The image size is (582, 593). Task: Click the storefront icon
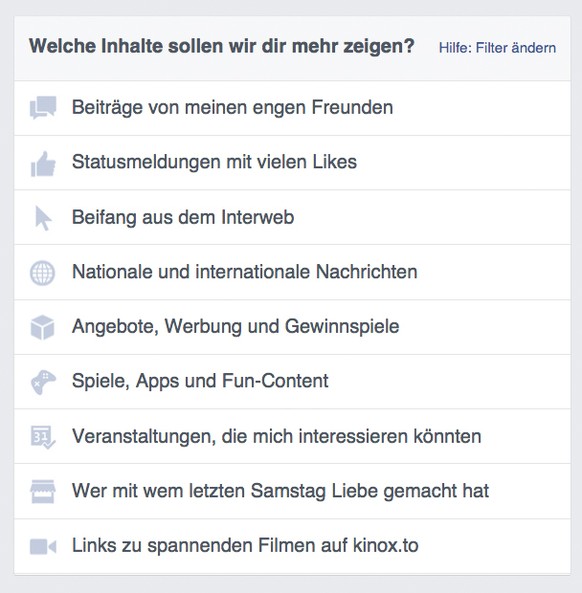click(x=43, y=492)
